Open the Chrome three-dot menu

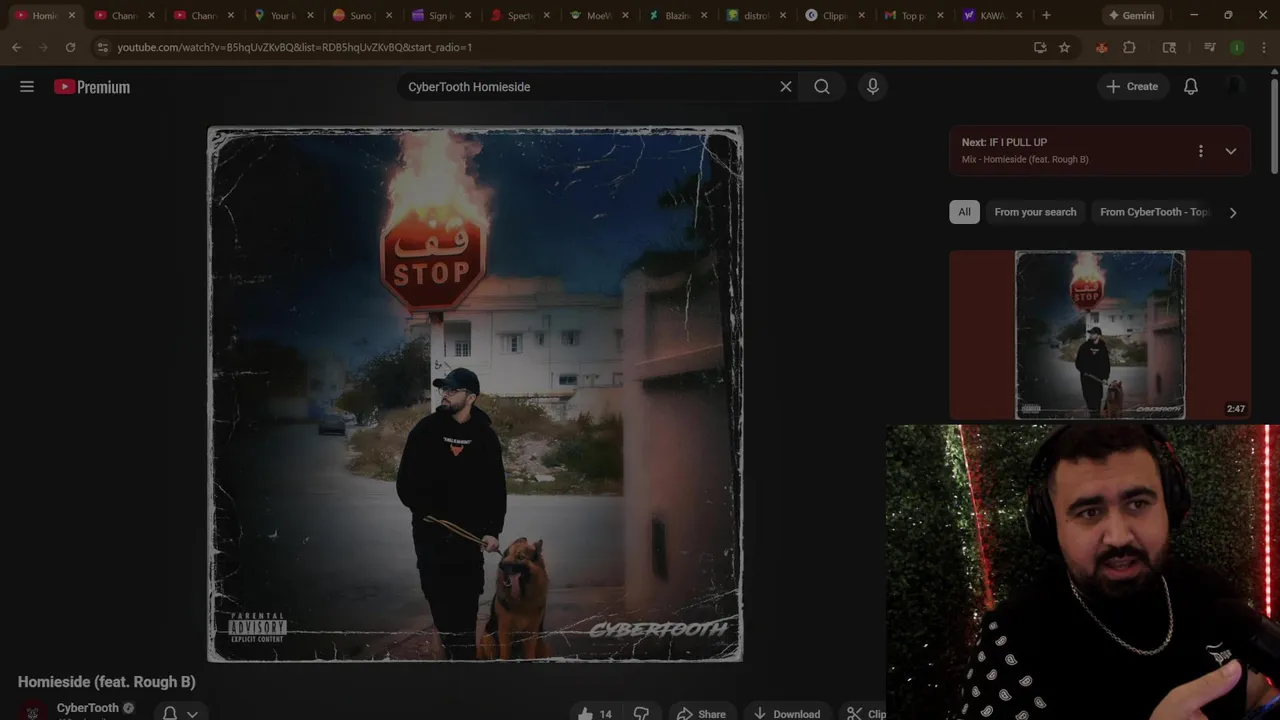(1264, 47)
